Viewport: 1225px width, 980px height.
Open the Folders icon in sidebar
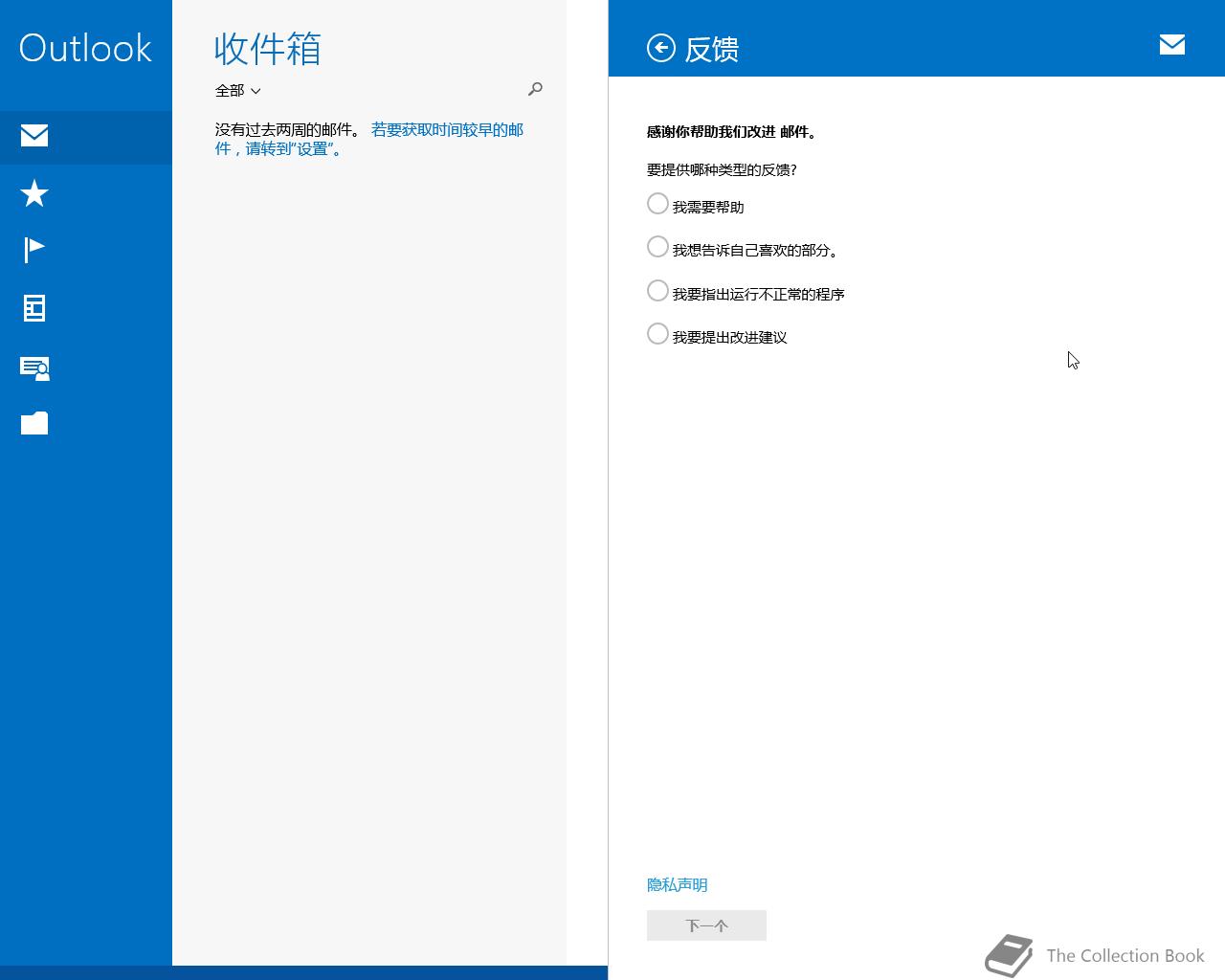click(x=34, y=423)
